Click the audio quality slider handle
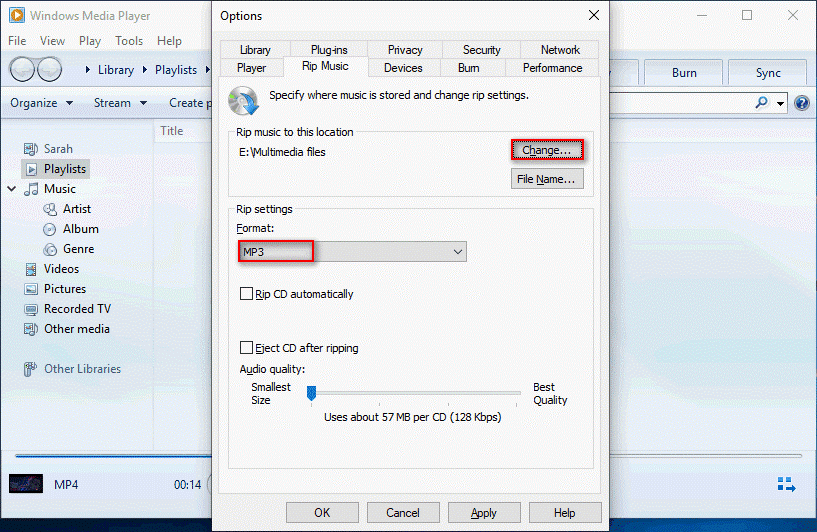Viewport: 817px width, 532px height. [x=312, y=393]
